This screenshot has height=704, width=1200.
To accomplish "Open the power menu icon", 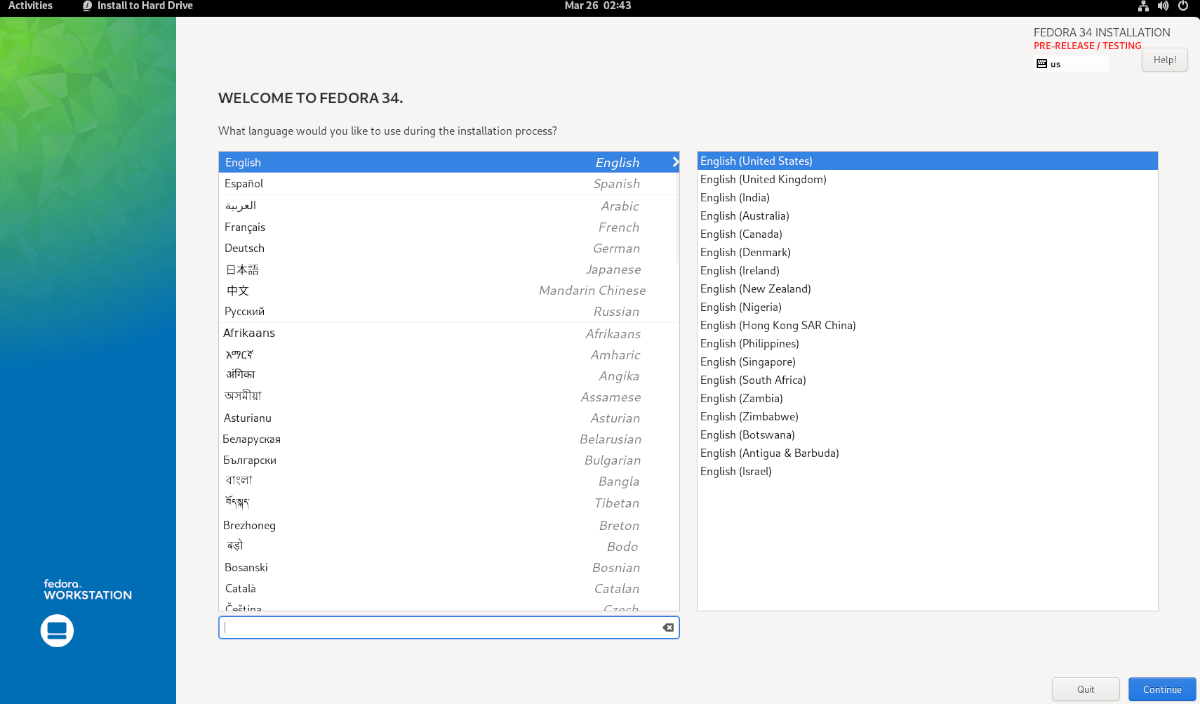I will tap(1181, 6).
